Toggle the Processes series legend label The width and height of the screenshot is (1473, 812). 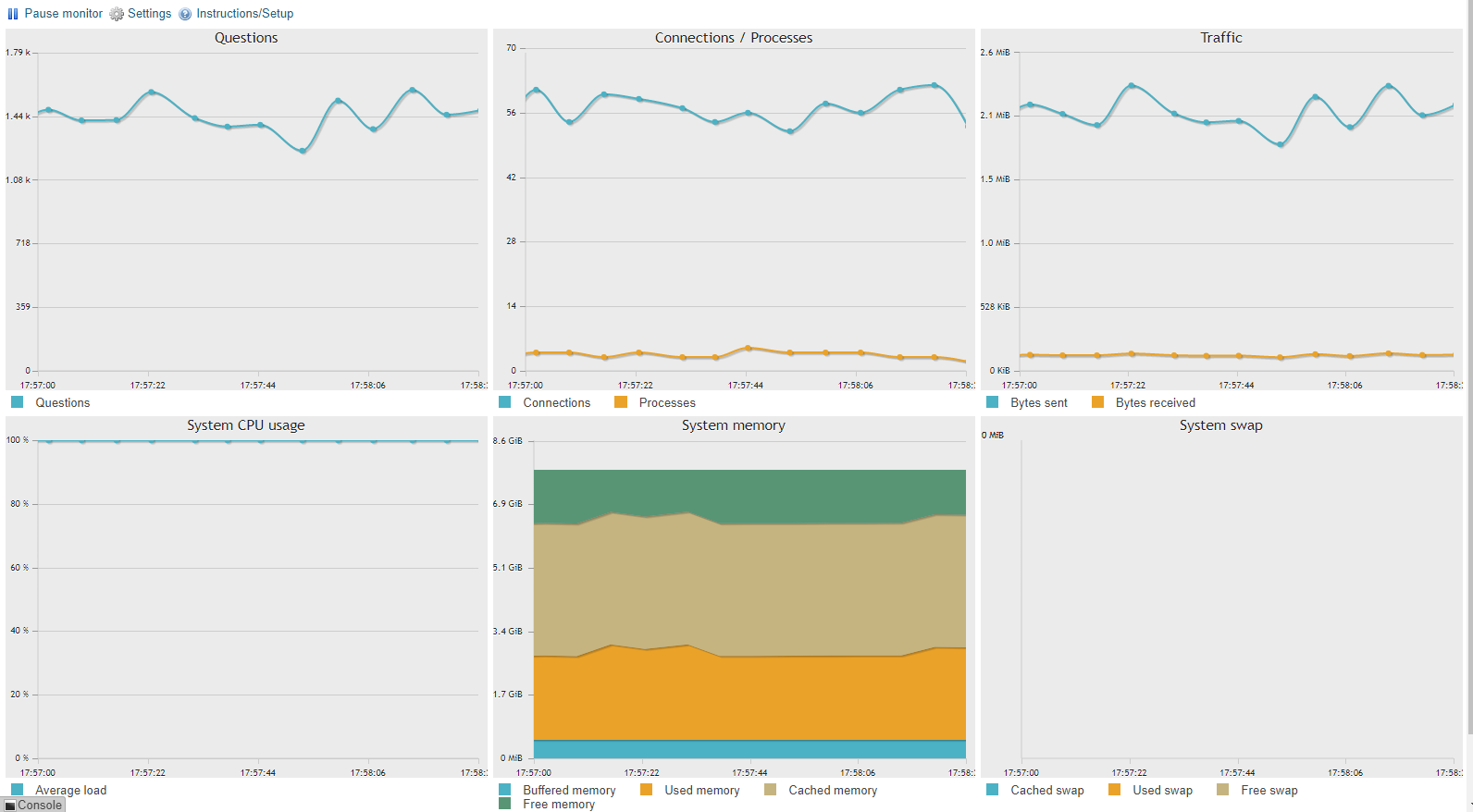coord(666,402)
